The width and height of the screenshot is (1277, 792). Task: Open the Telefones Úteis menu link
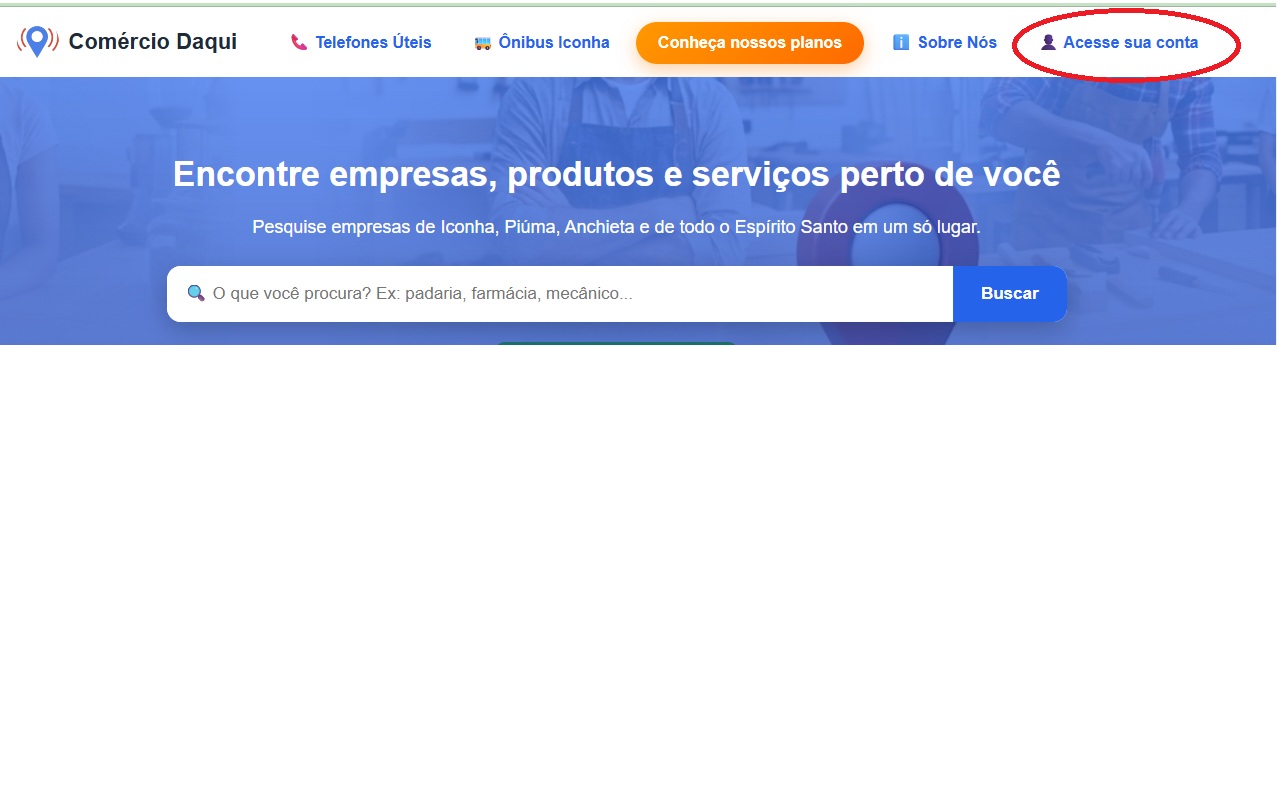(x=373, y=43)
